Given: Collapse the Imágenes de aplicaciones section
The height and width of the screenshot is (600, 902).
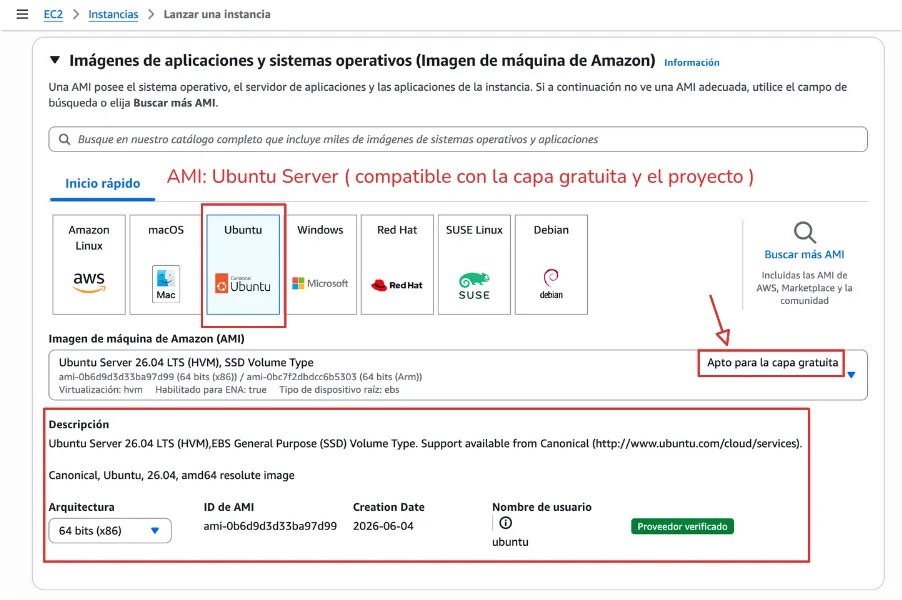Looking at the screenshot, I should coord(55,60).
